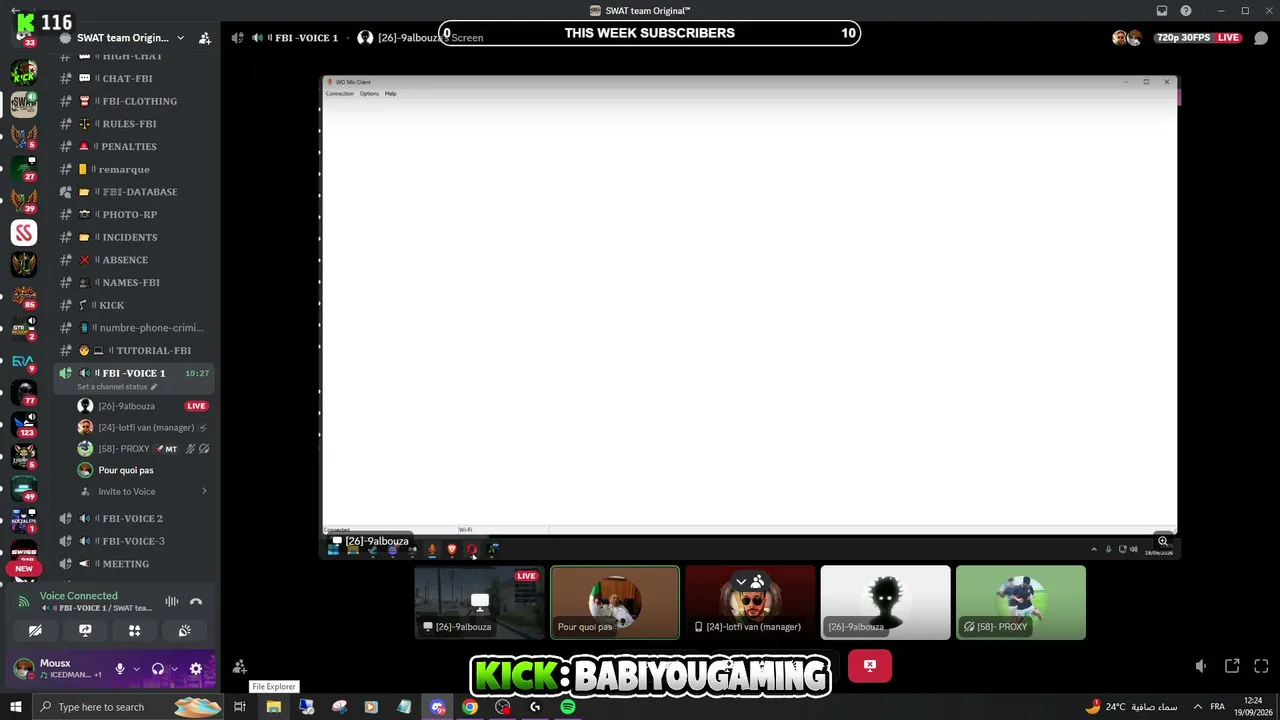Mute the microphone in user panel
The height and width of the screenshot is (720, 1280).
coord(120,669)
